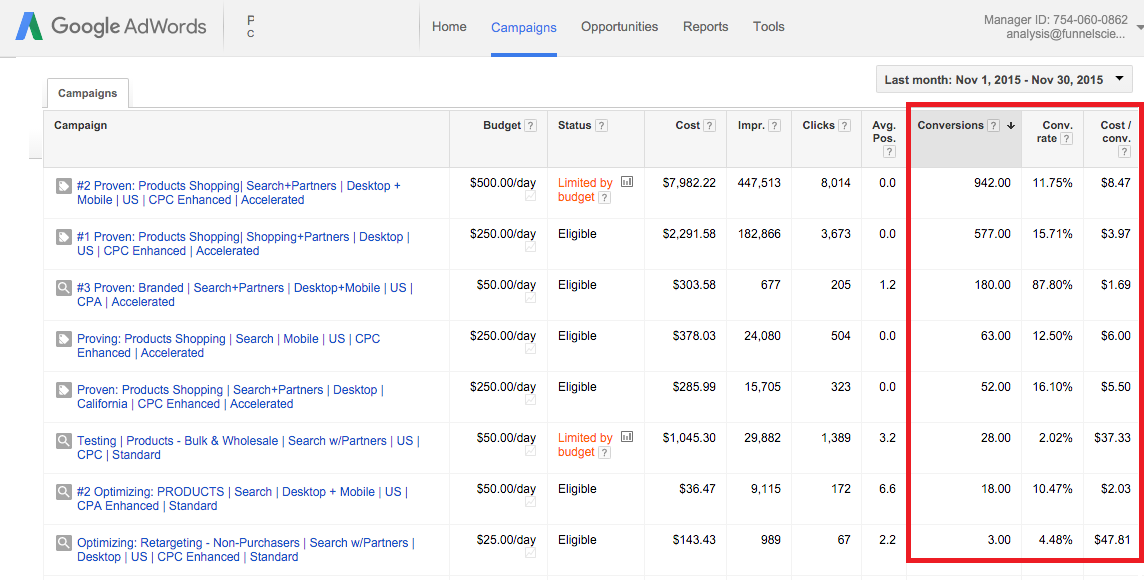The height and width of the screenshot is (582, 1144).
Task: Sort by Cost column header
Action: [687, 125]
